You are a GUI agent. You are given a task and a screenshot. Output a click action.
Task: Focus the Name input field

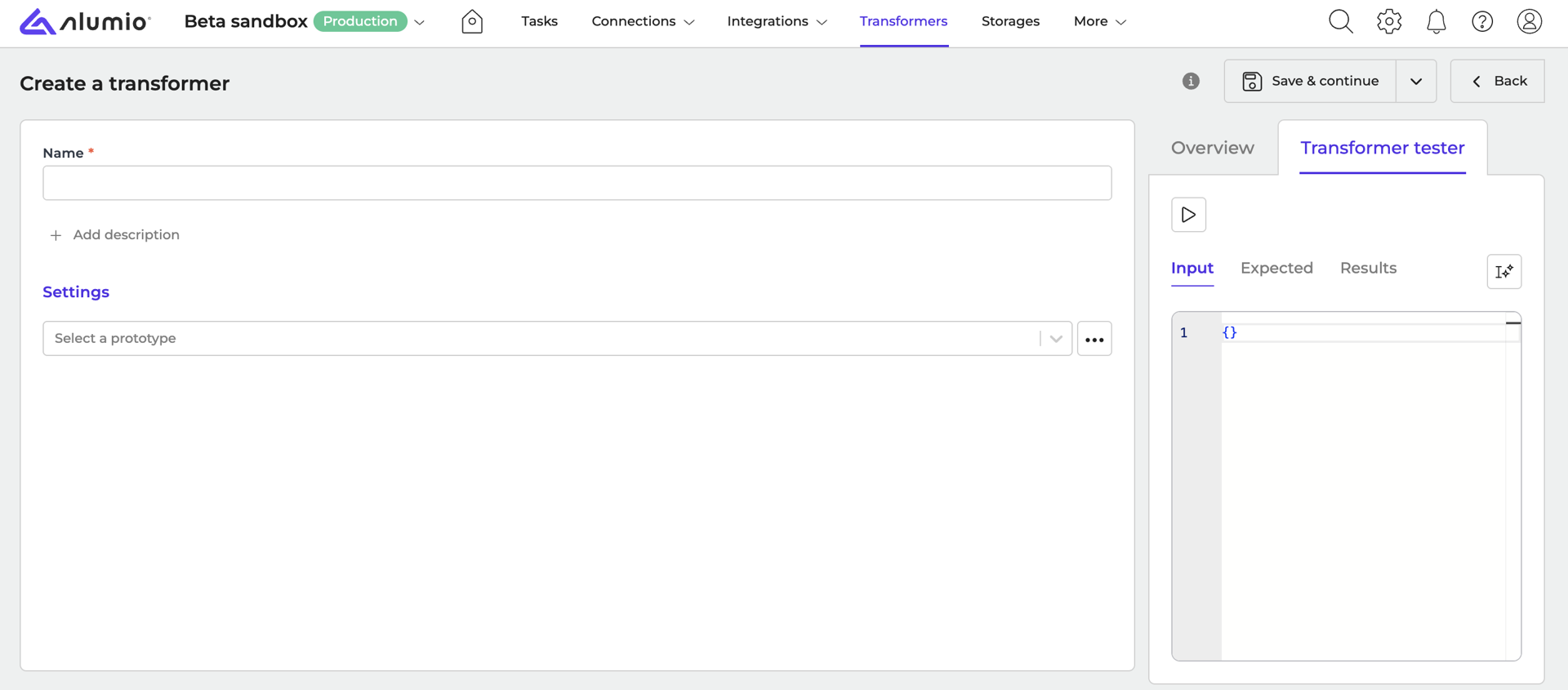pyautogui.click(x=577, y=183)
